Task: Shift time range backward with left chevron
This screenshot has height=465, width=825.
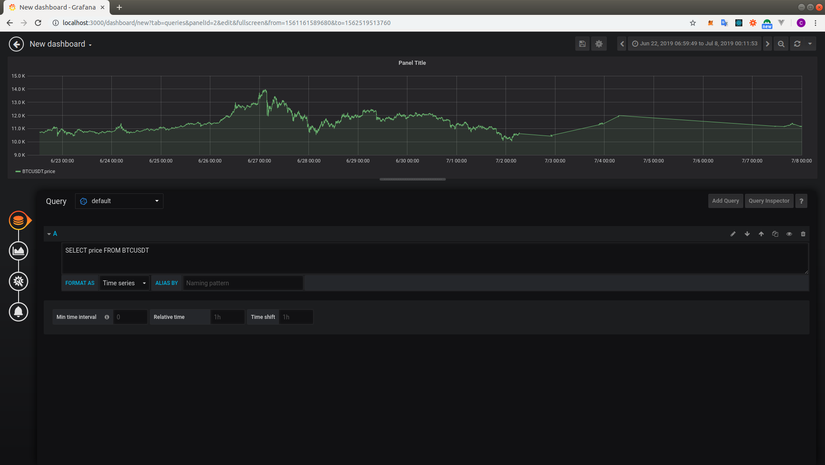Action: point(622,44)
